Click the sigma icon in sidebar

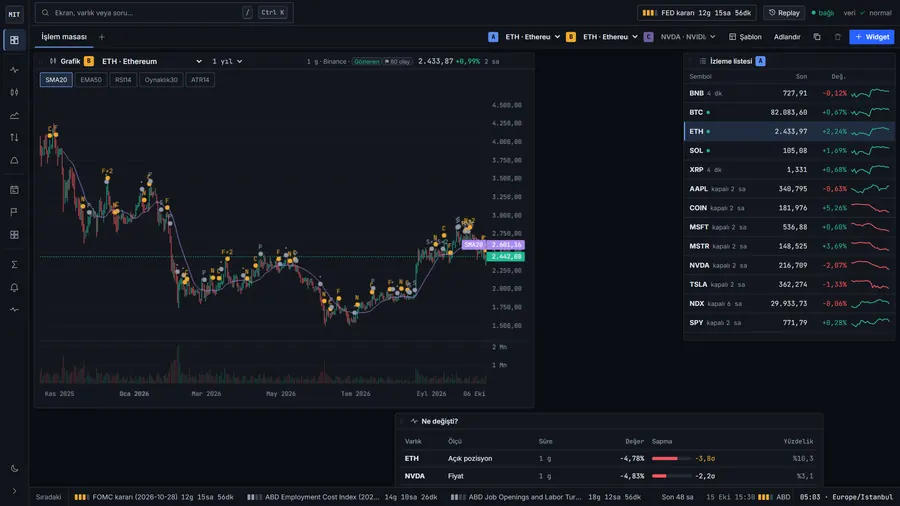click(14, 264)
